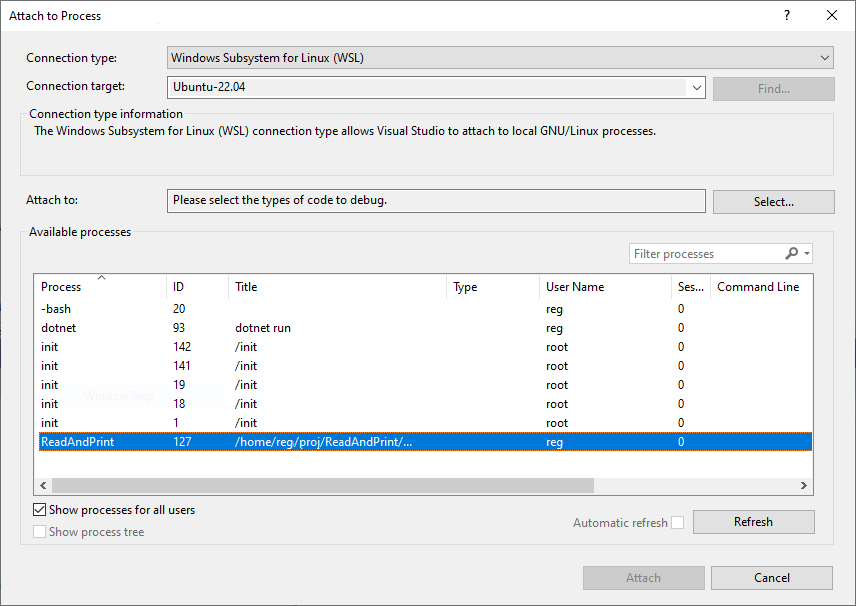The width and height of the screenshot is (856, 606).
Task: Click the Refresh button
Action: 753,521
